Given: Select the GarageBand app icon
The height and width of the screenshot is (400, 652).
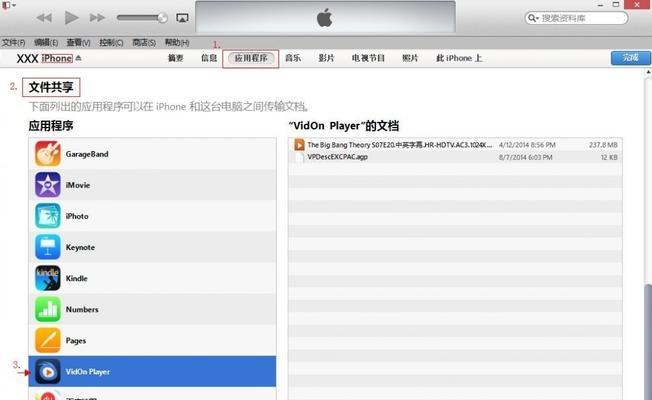Looking at the screenshot, I should [x=47, y=154].
